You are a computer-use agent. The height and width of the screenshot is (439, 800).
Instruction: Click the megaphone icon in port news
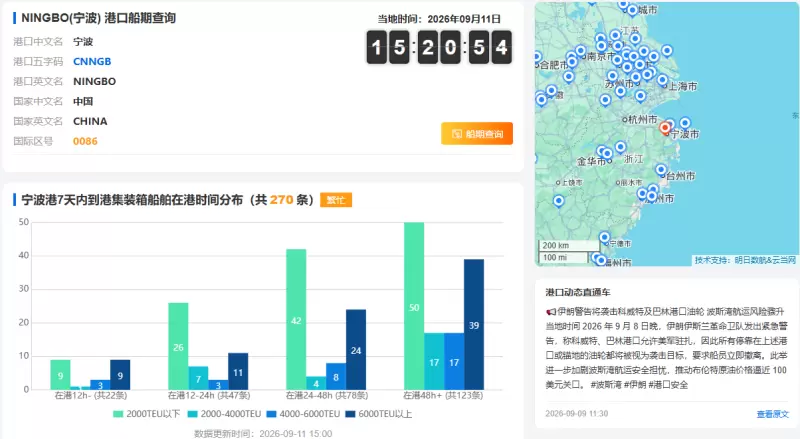(x=551, y=311)
